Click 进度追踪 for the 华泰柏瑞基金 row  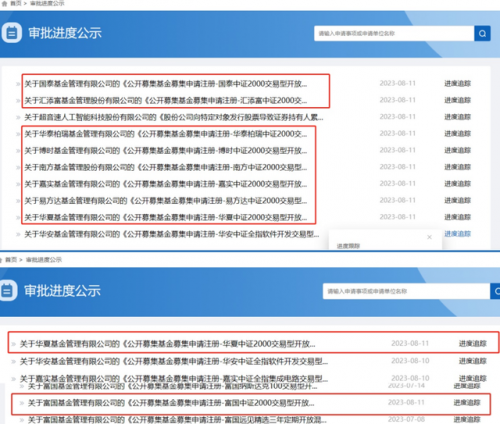click(457, 133)
